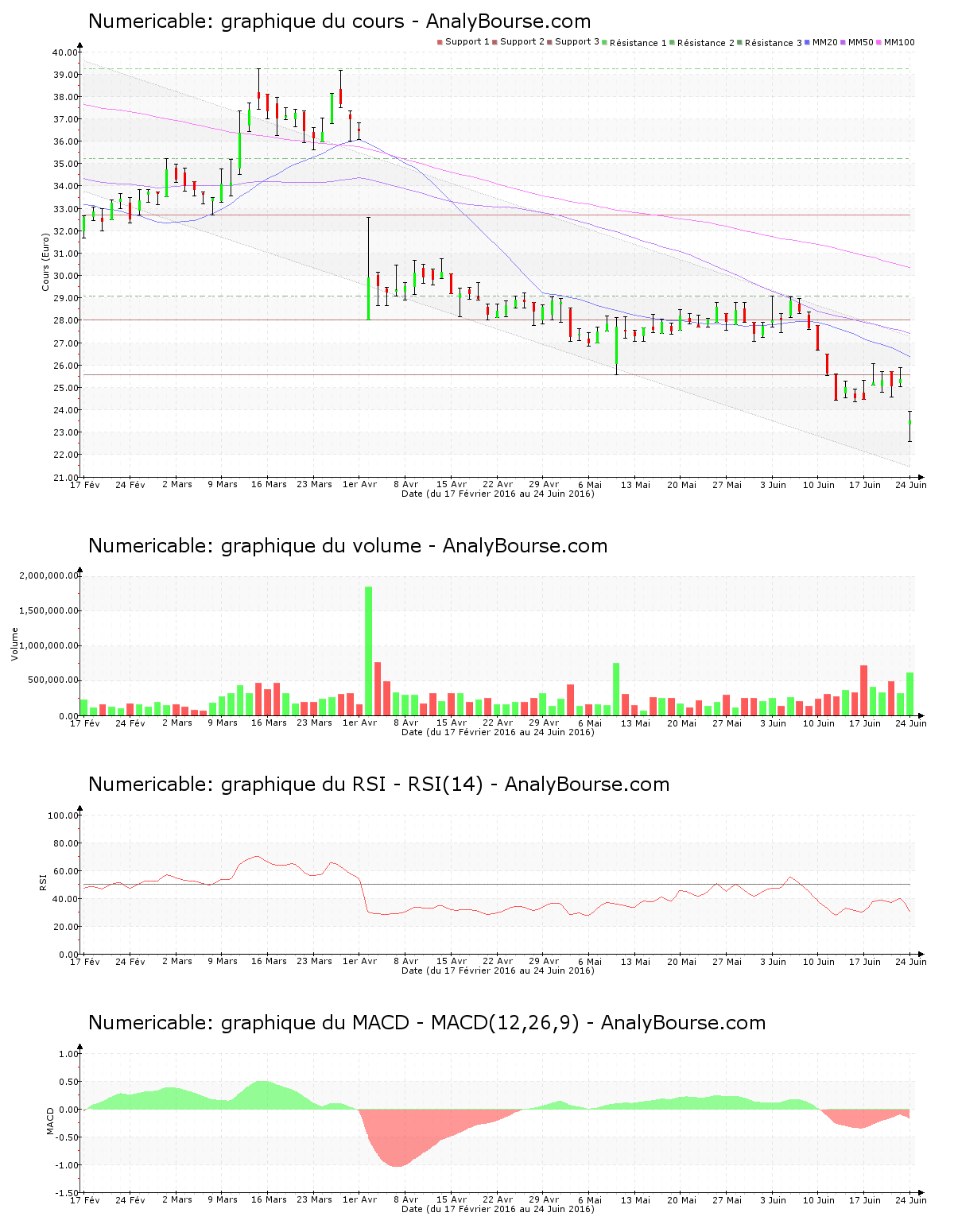The height and width of the screenshot is (1232, 954).
Task: Click the -1.50 value on MACD axis
Action: (x=68, y=1193)
